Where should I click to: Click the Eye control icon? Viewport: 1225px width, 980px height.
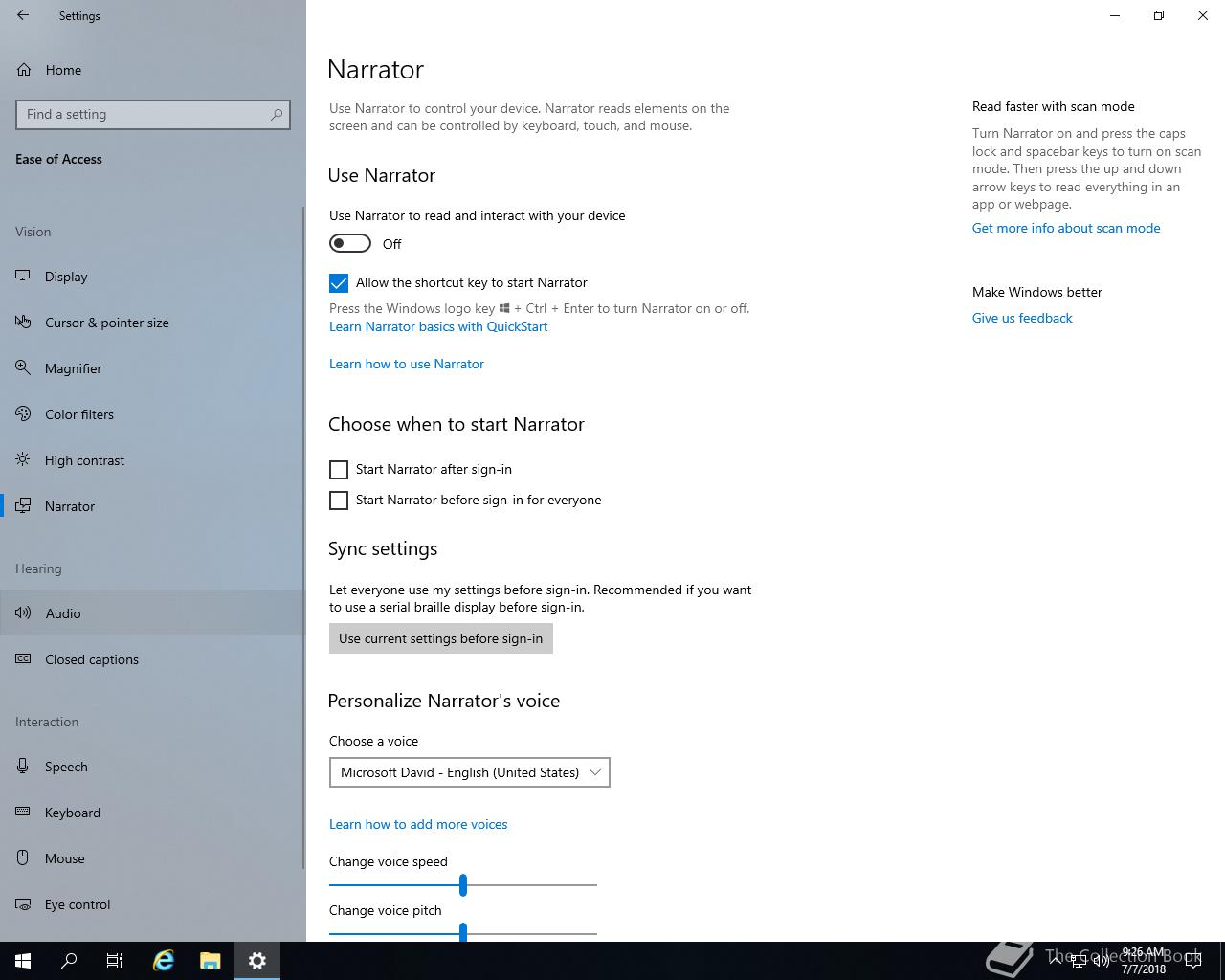coord(24,904)
